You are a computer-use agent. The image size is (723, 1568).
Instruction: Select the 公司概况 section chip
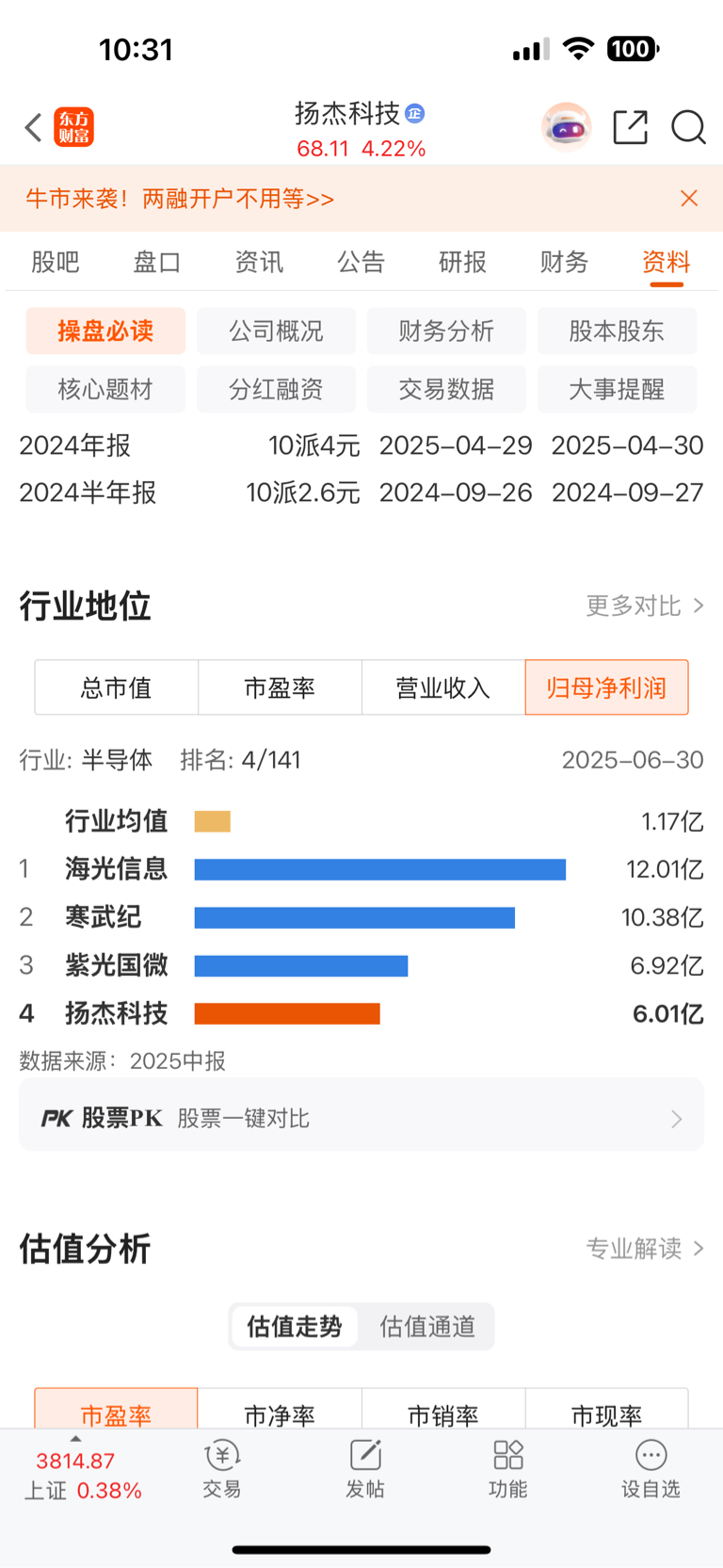point(276,331)
